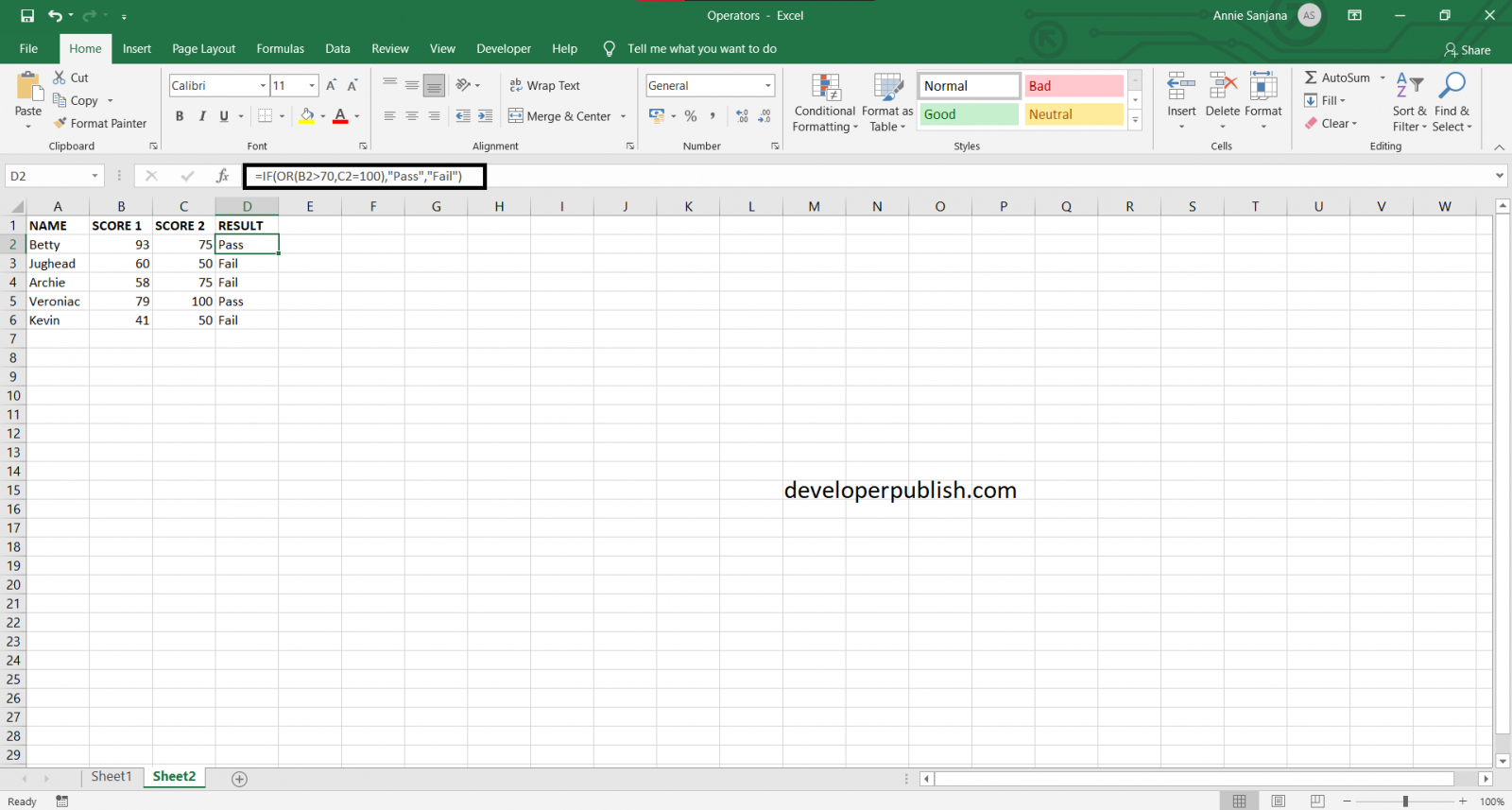Click the Insert Function fx icon
Screen dimensions: 1512x810
223,176
